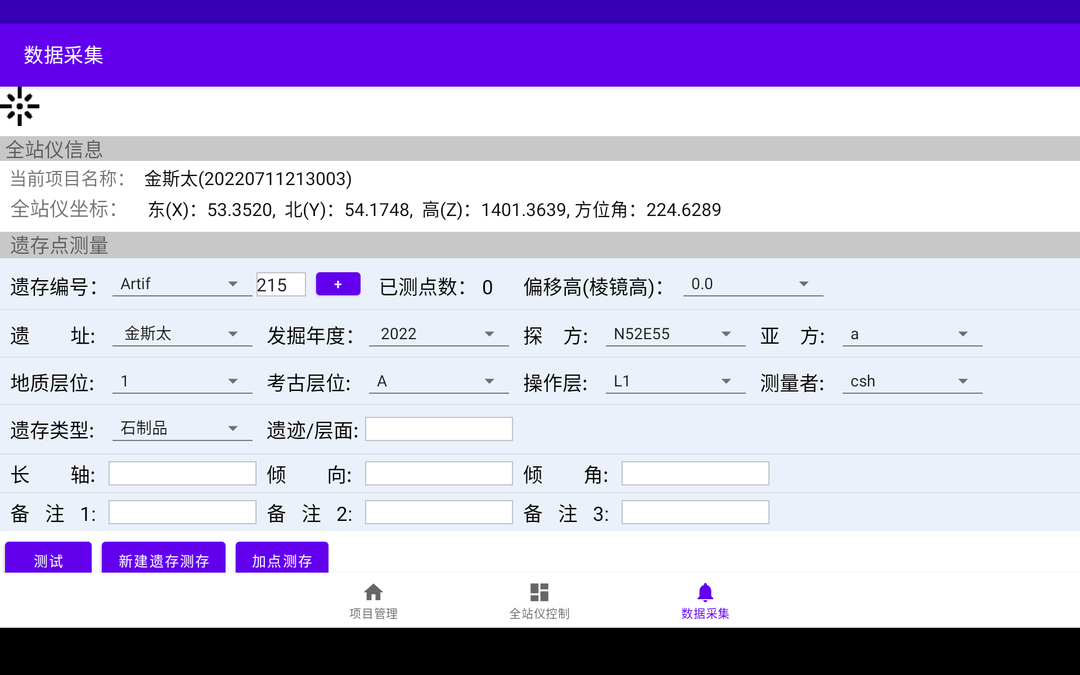Focus the 倾向 input field

[x=439, y=473]
